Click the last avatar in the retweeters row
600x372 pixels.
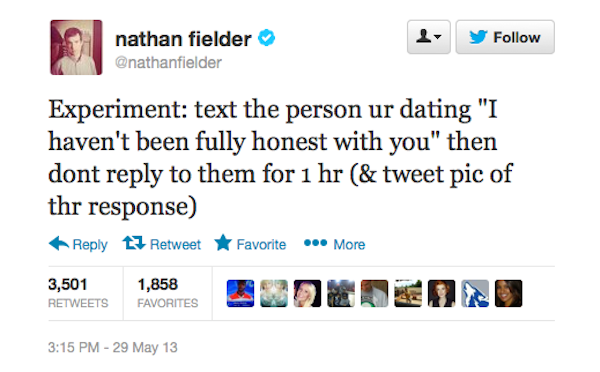point(509,293)
